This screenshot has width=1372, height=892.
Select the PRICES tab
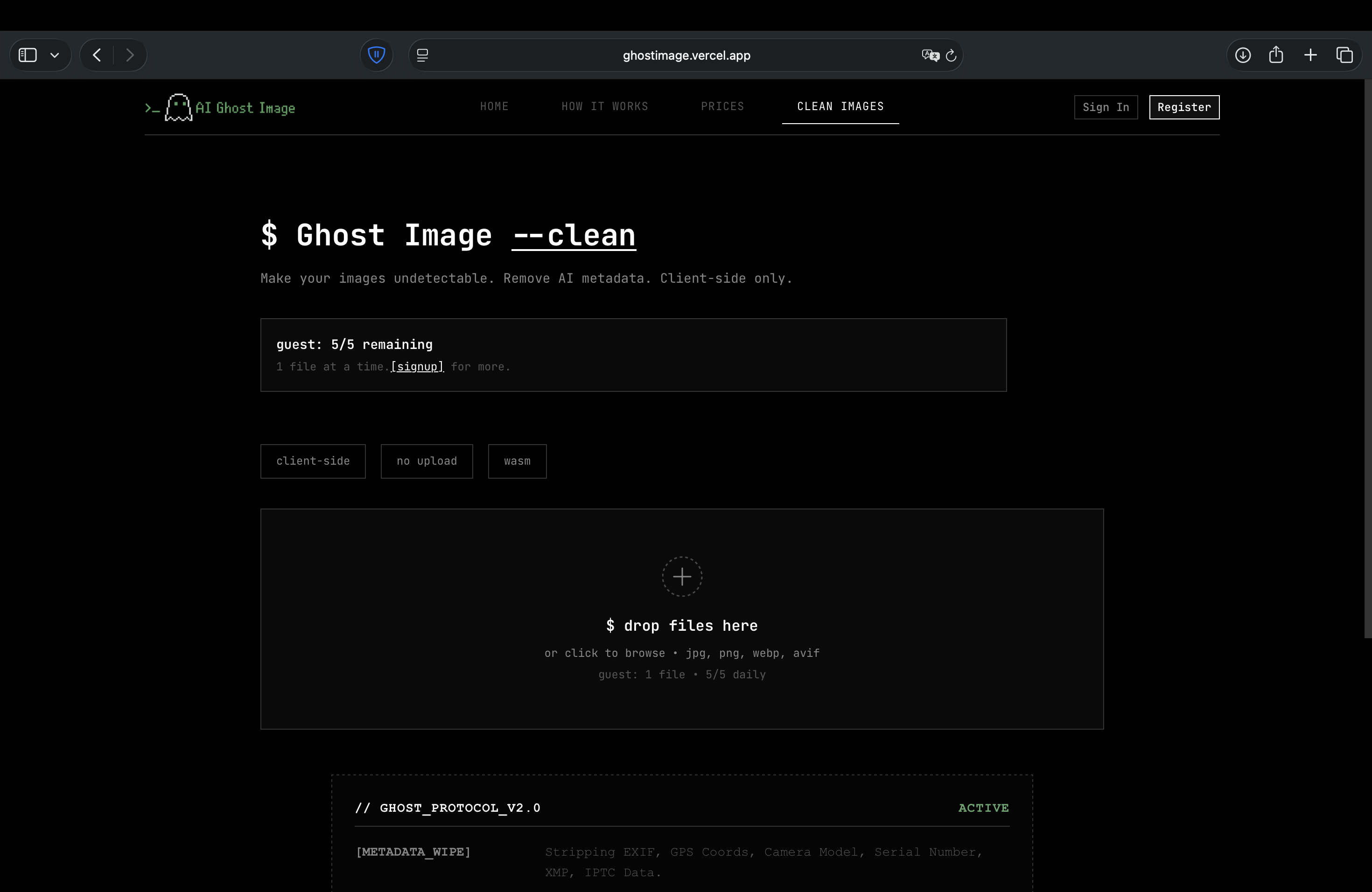tap(722, 106)
